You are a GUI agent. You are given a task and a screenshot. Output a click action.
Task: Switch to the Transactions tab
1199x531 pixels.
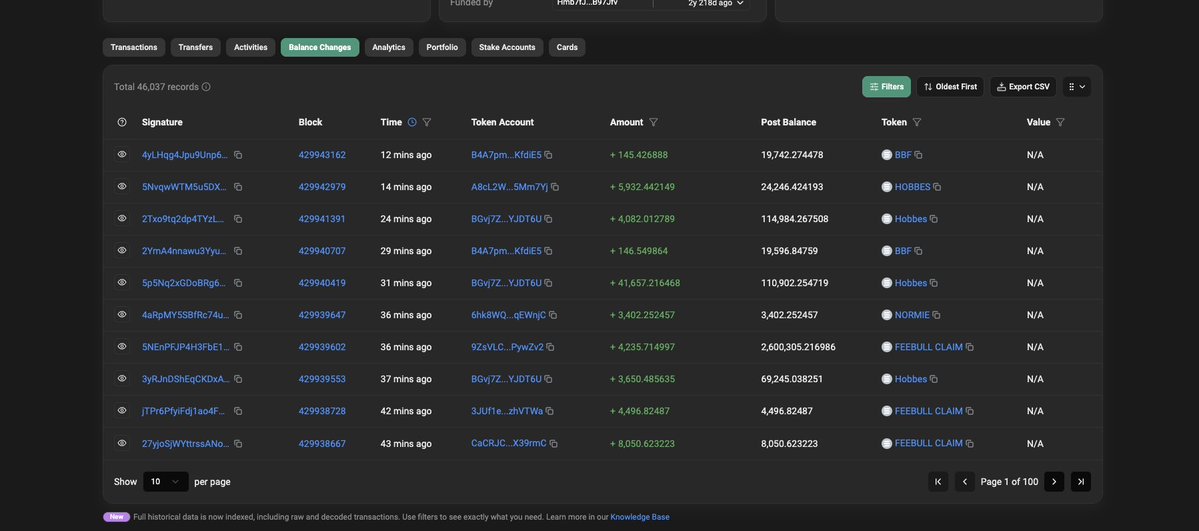(x=134, y=47)
